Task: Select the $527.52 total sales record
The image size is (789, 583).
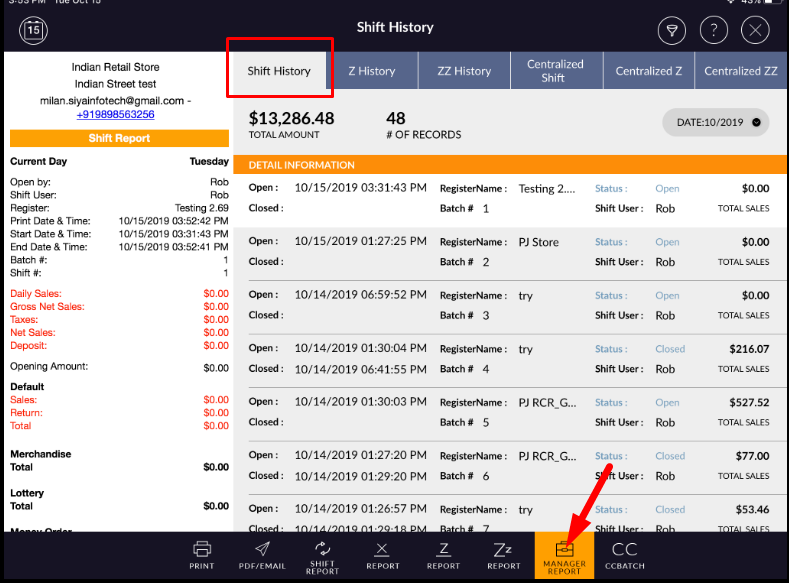Action: tap(510, 412)
